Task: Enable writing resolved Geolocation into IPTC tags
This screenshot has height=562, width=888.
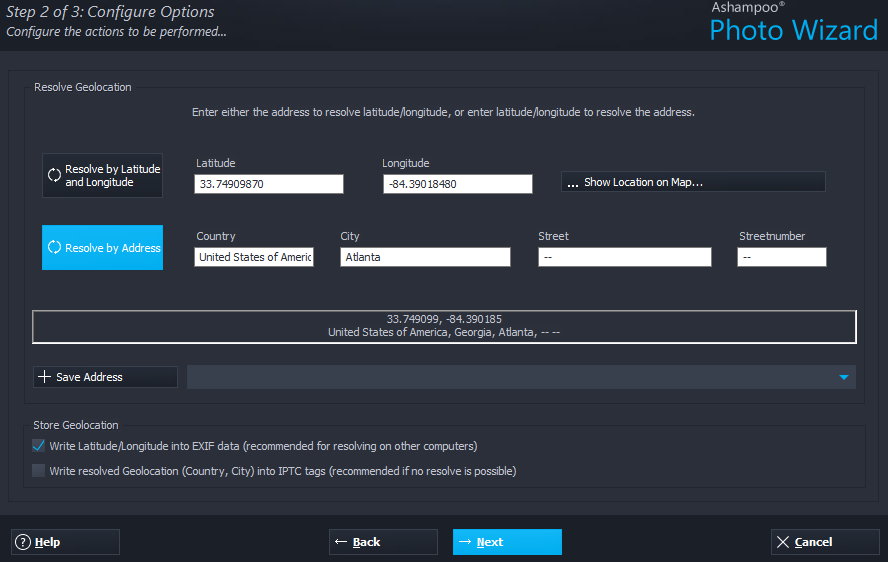Action: (x=39, y=471)
